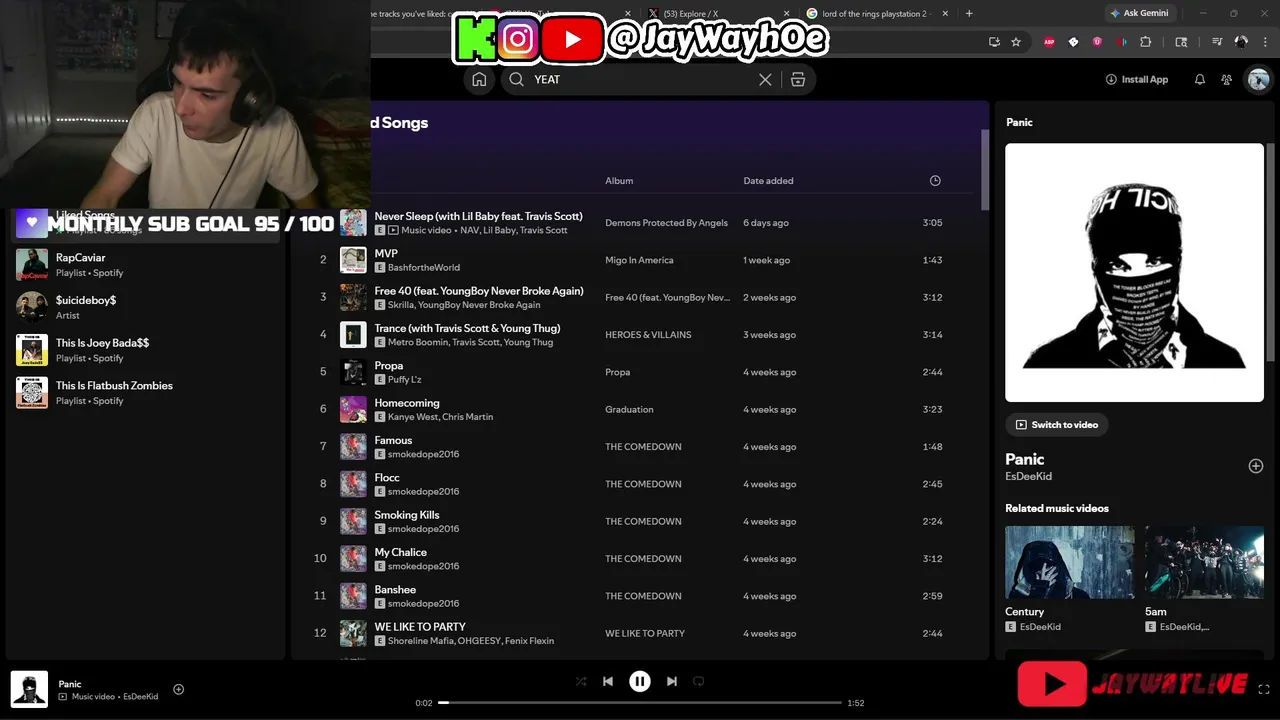Open the Graduation album link
Viewport: 1280px width, 720px height.
point(629,409)
